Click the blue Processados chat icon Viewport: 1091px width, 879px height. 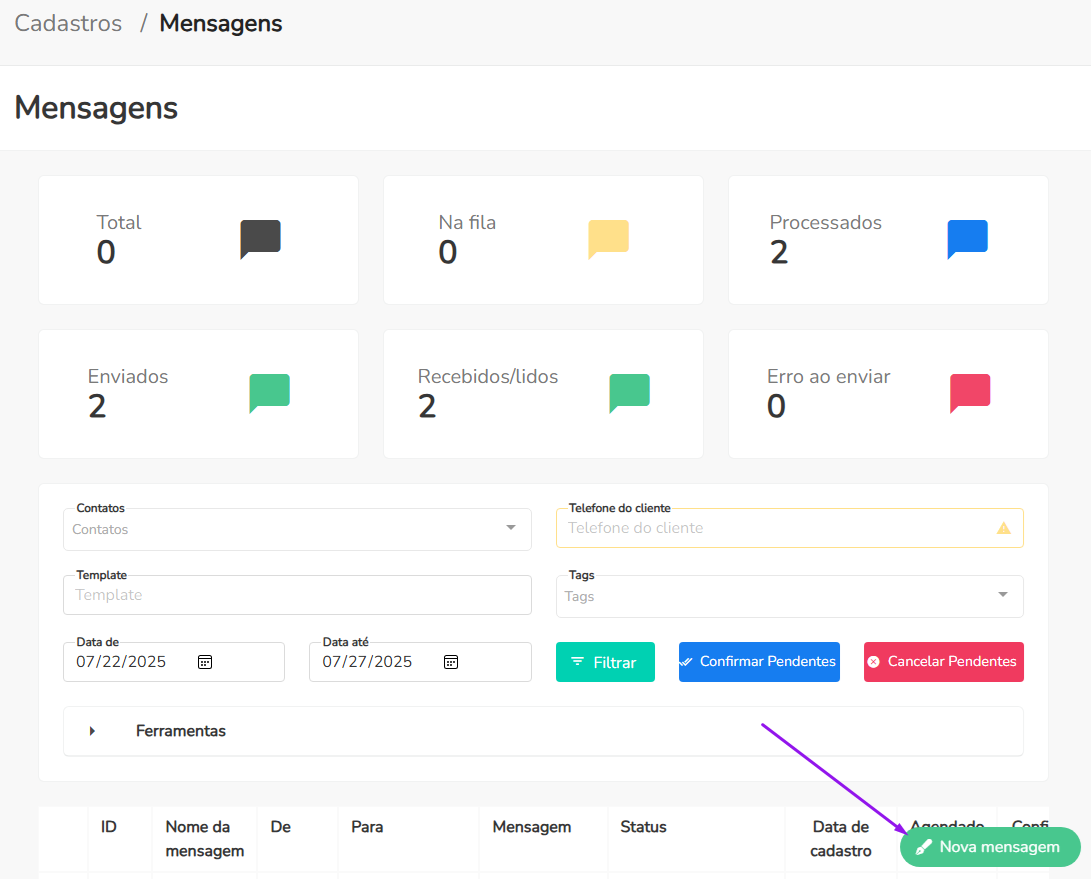click(x=967, y=239)
